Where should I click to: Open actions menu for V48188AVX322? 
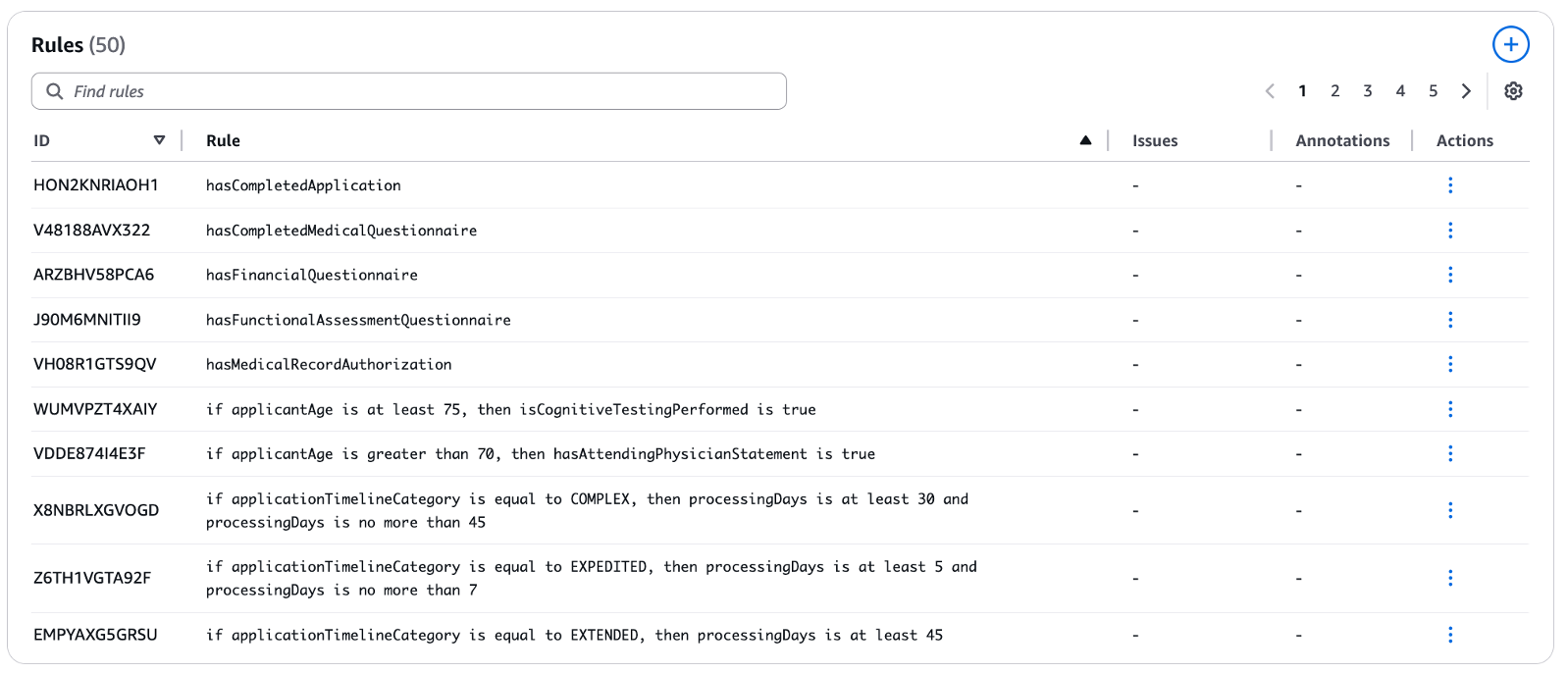[1450, 231]
